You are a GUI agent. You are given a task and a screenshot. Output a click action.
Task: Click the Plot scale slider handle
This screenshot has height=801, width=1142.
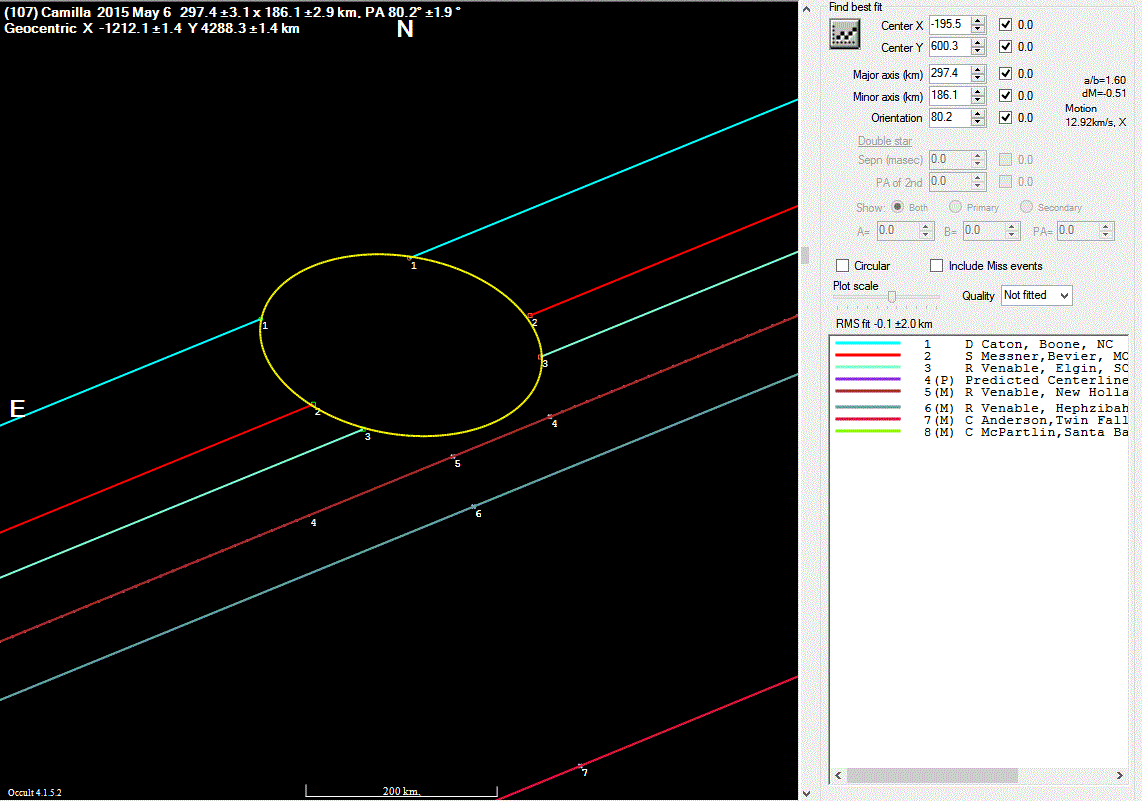(891, 297)
